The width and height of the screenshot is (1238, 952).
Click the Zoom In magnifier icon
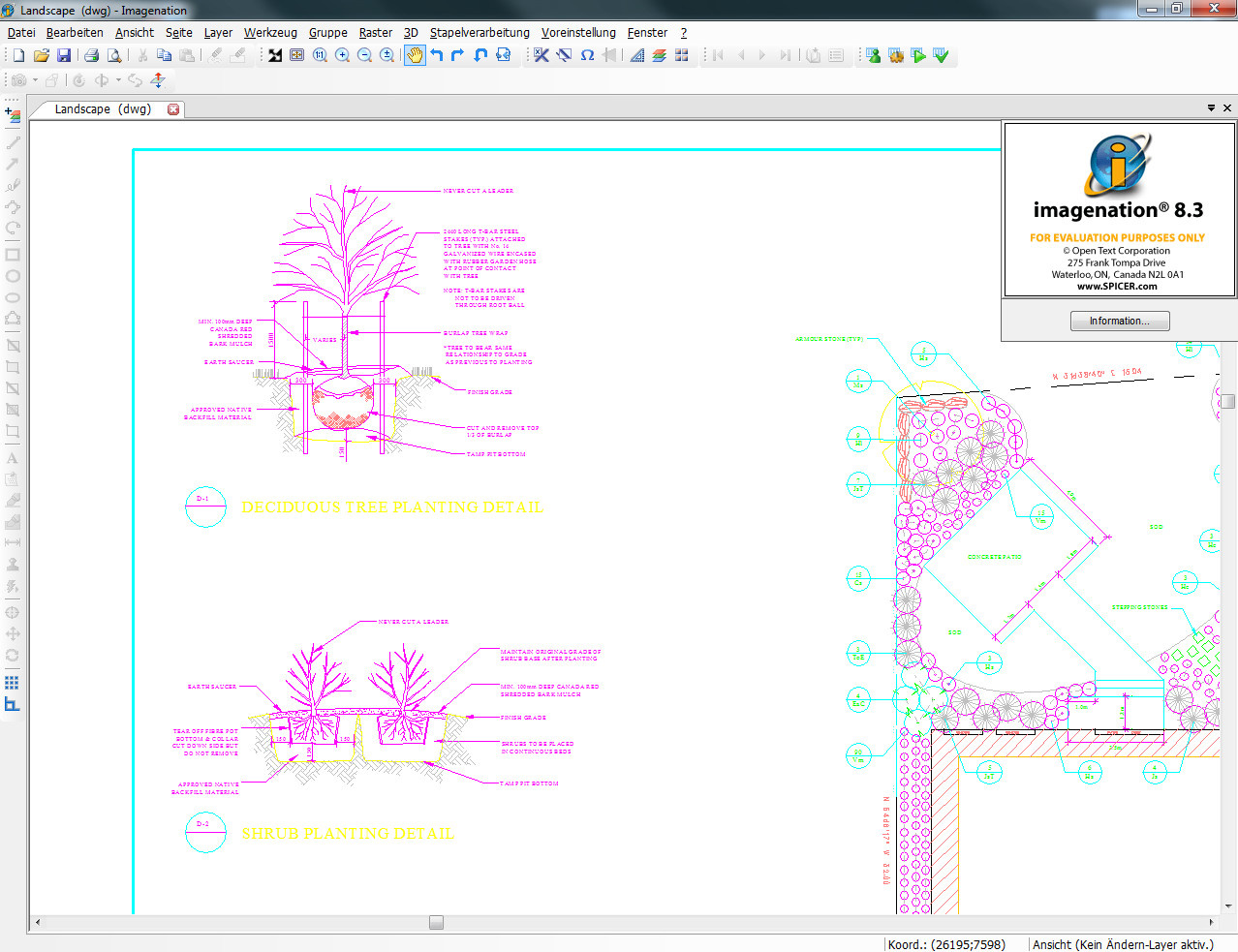pyautogui.click(x=342, y=55)
